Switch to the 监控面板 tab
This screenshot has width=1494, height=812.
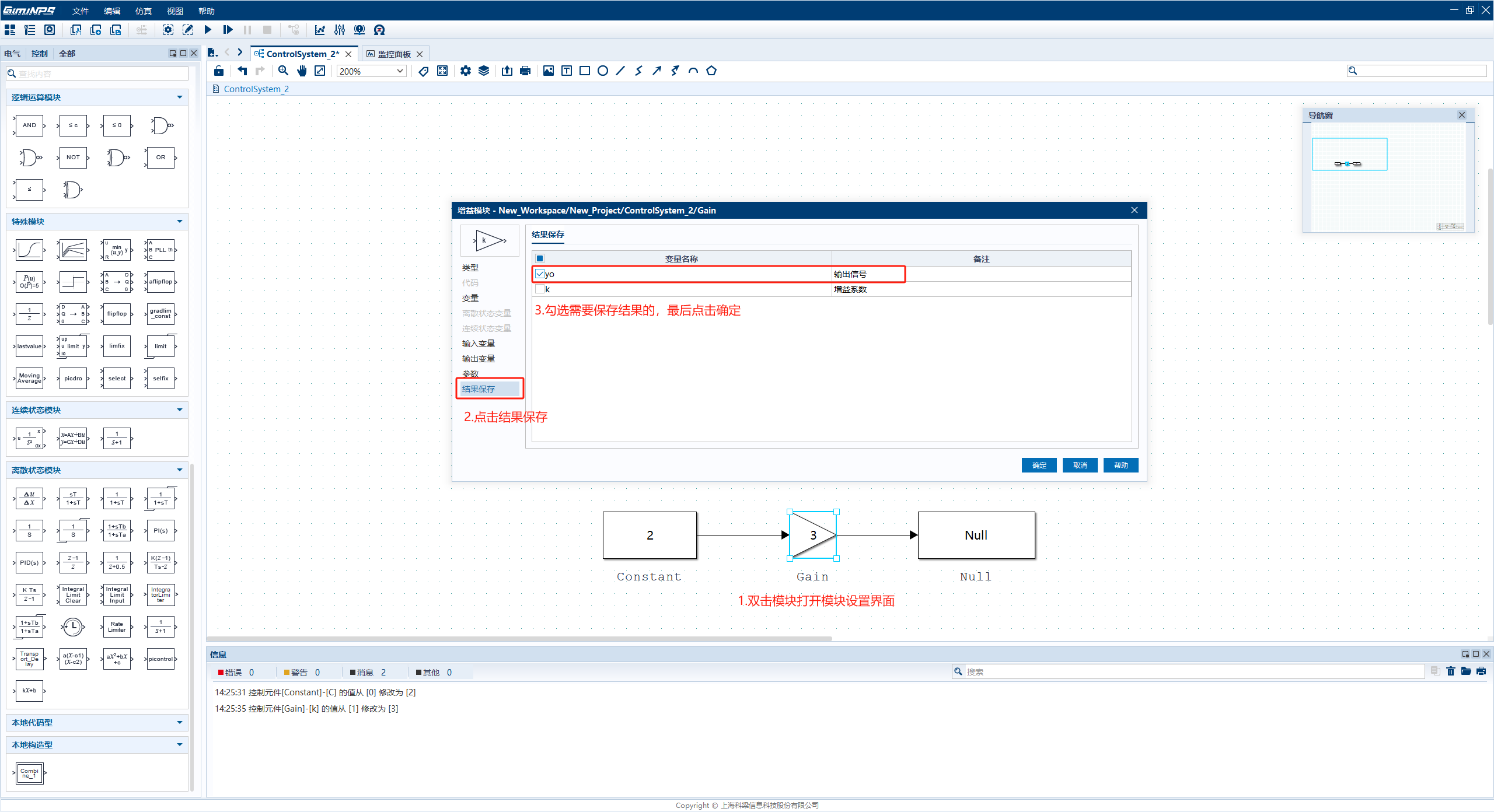[395, 54]
